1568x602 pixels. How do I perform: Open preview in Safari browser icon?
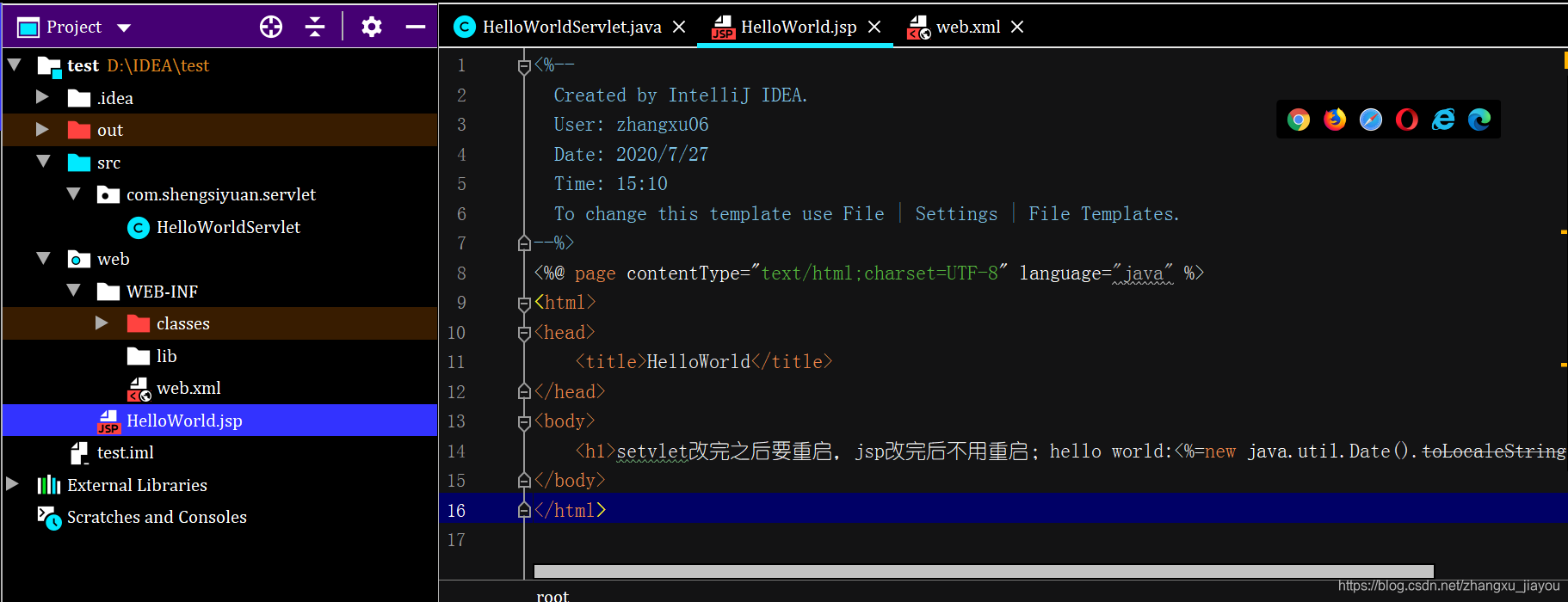point(1371,120)
